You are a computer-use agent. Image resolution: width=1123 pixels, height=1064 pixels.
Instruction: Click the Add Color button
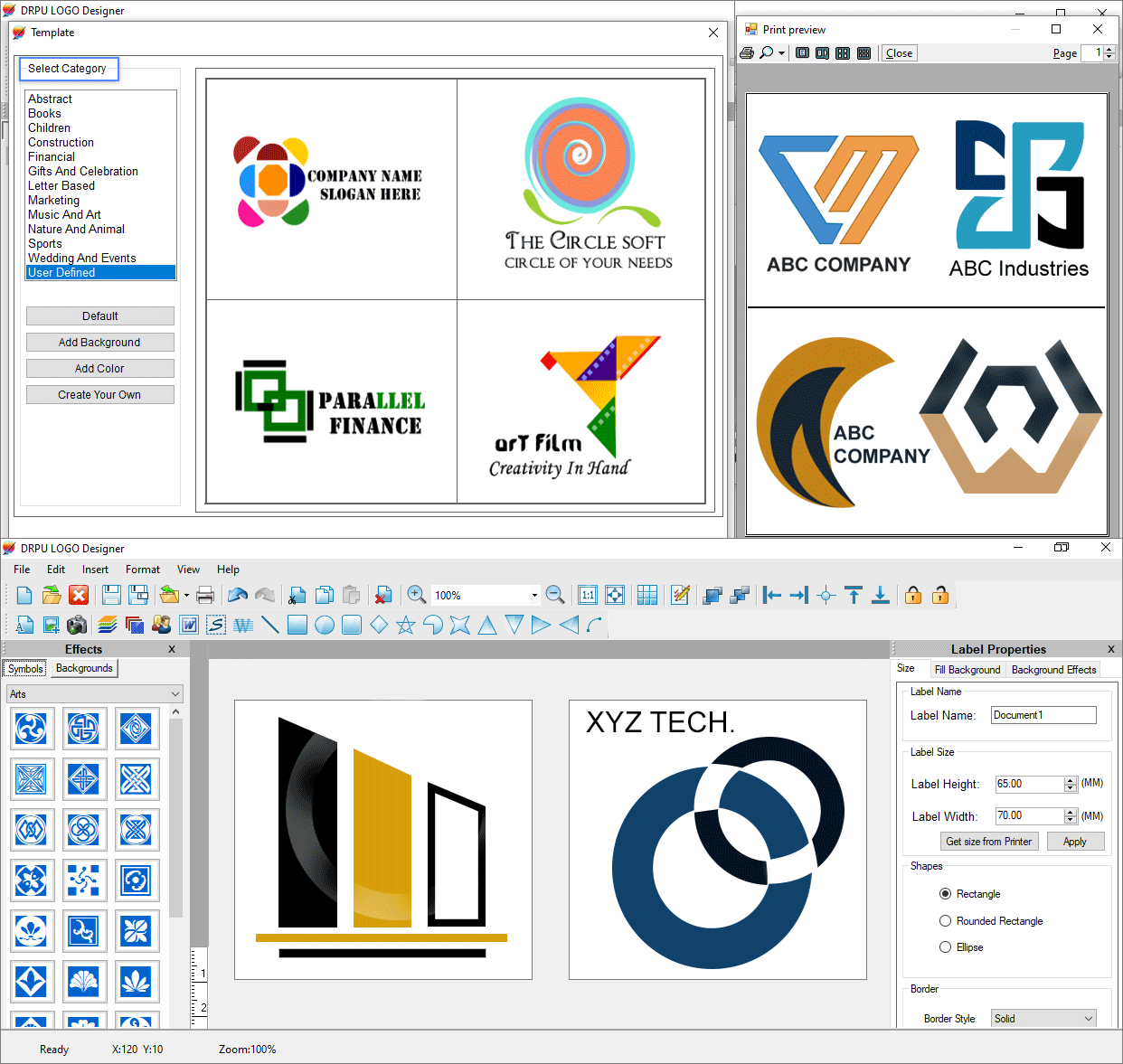[x=100, y=369]
